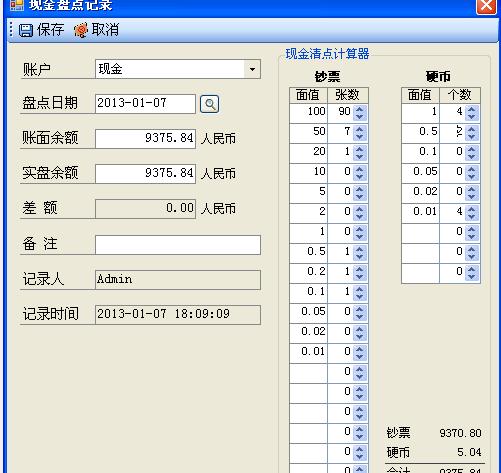
Task: Increase count of 20 banknotes
Action: point(360,149)
